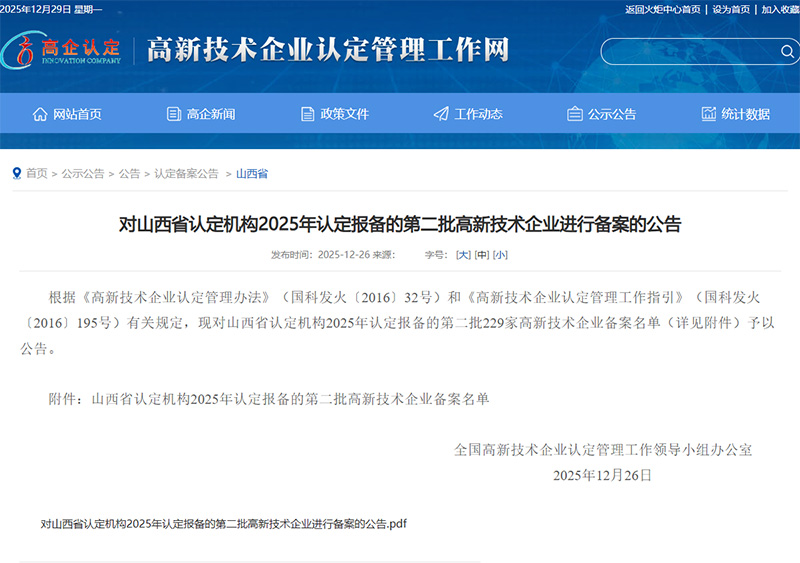Go to 公告 in breadcrumb
Screen dimensions: 800x563
pos(129,174)
